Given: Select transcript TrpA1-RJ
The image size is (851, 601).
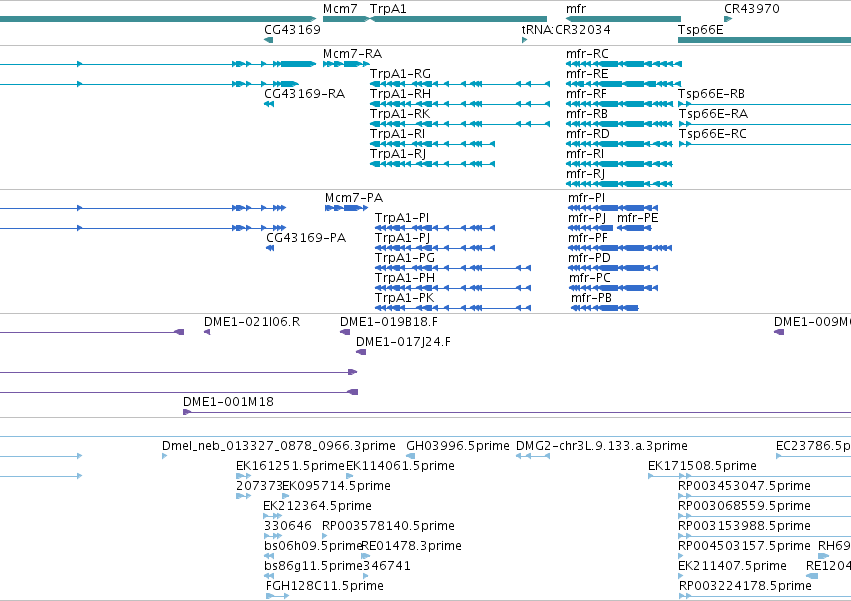Looking at the screenshot, I should pos(433,164).
